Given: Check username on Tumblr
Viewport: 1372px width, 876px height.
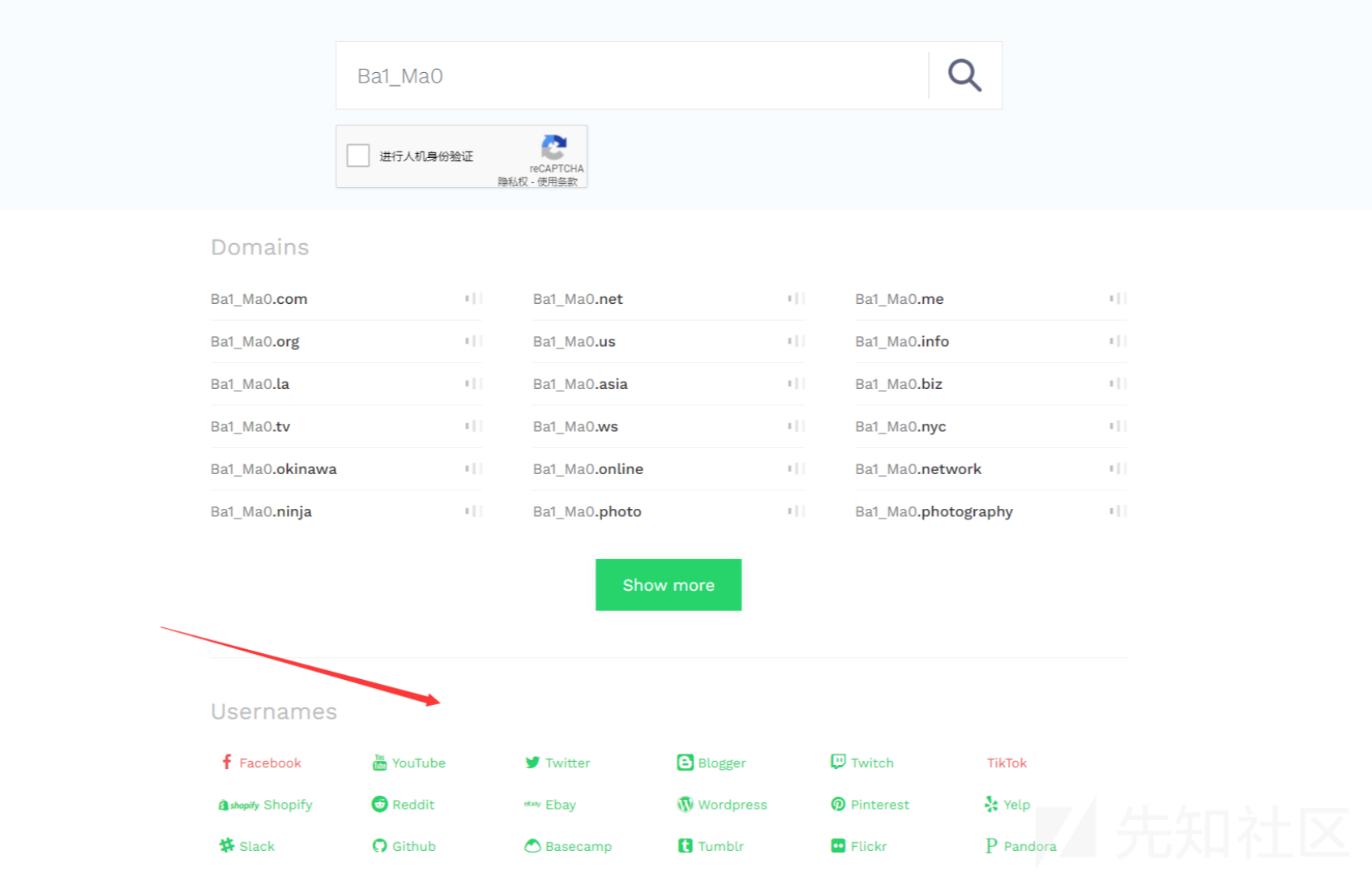Looking at the screenshot, I should pos(711,846).
